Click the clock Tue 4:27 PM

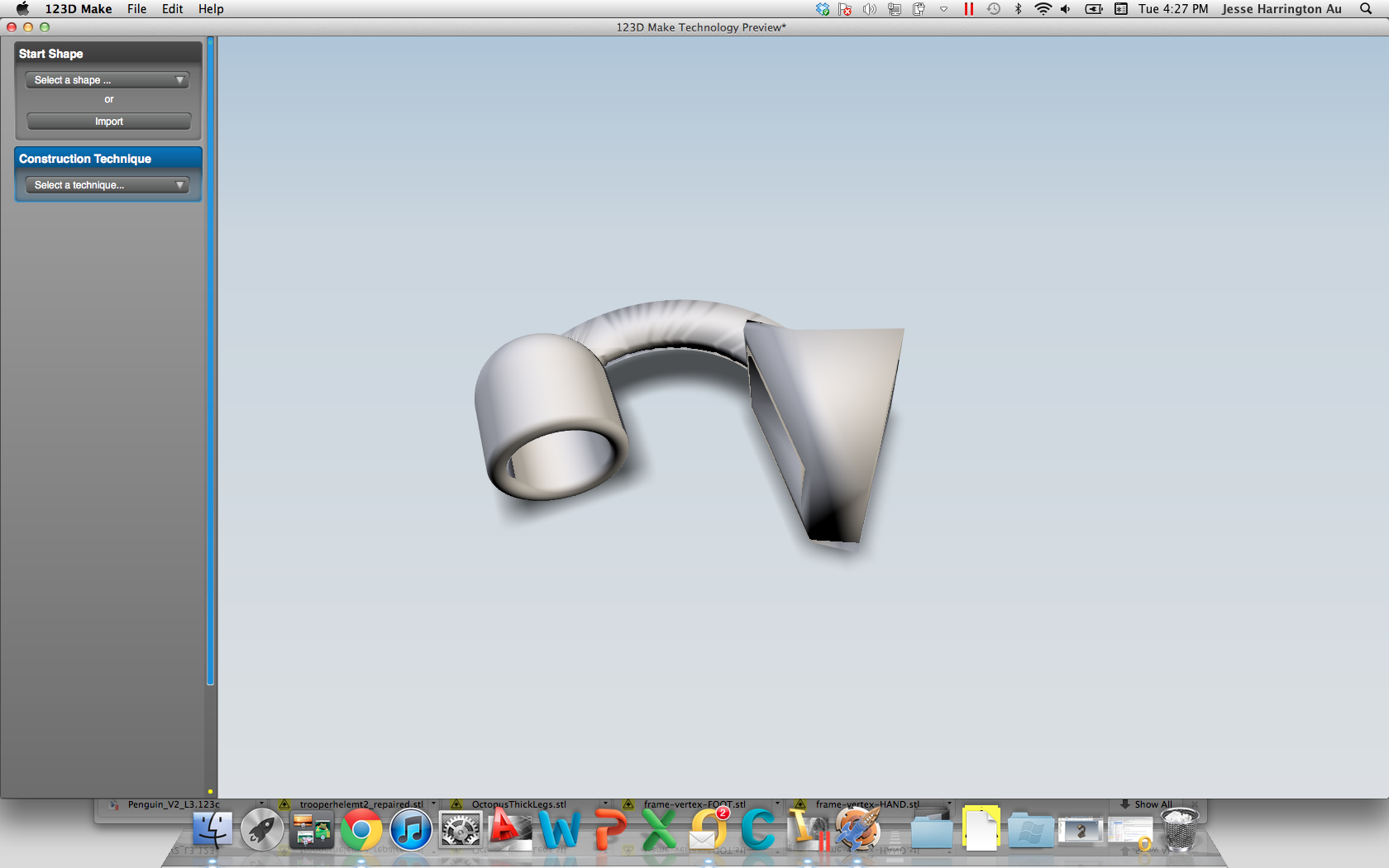(x=1173, y=9)
